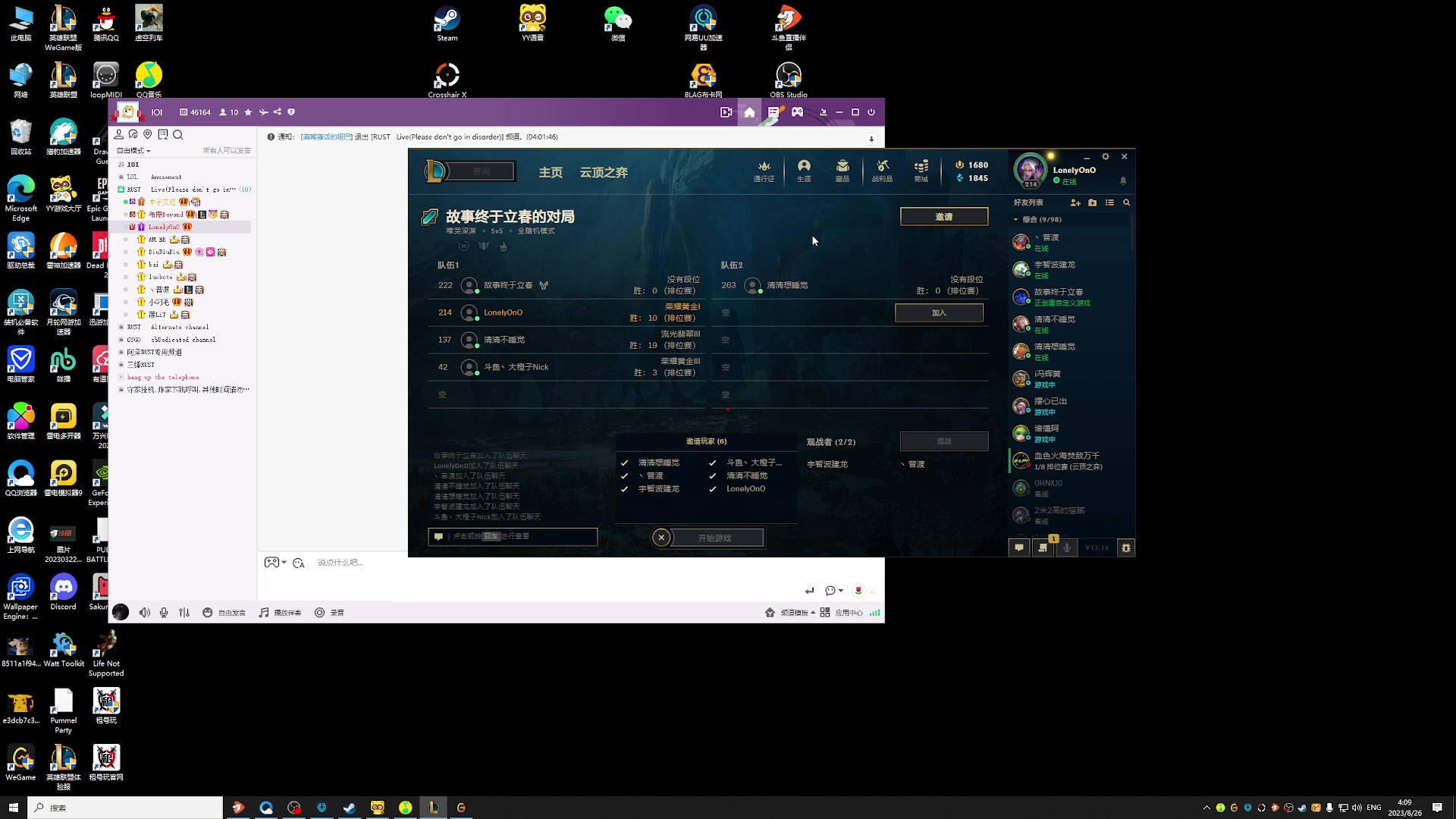Cancel lobby with the X button

[x=661, y=538]
